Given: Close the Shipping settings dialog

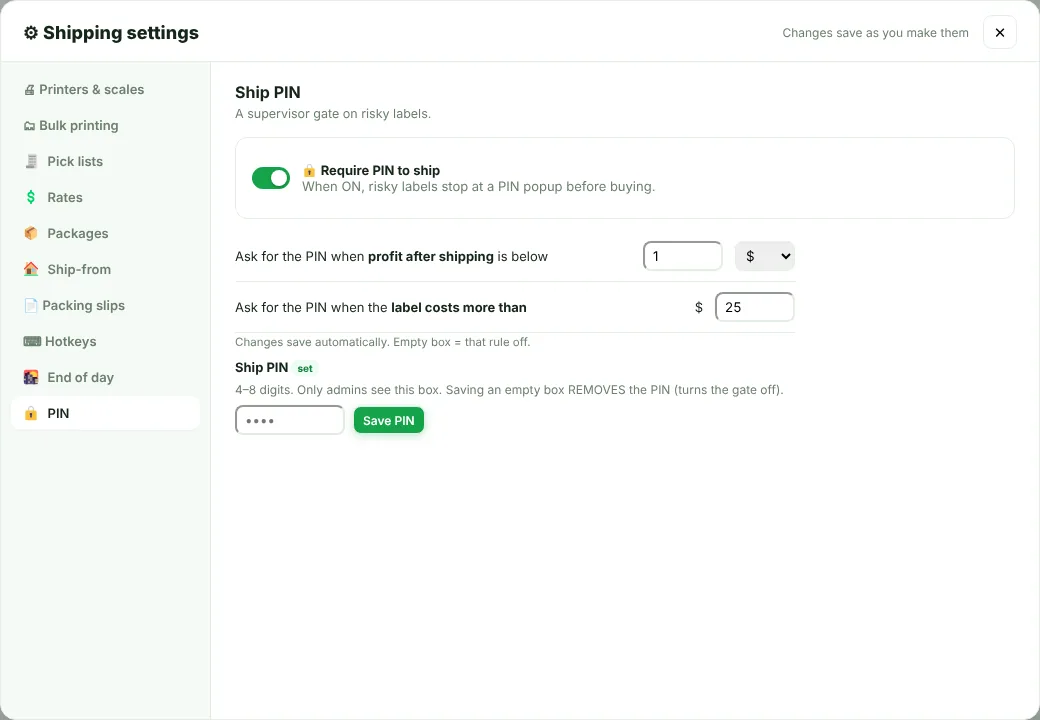Looking at the screenshot, I should (x=1000, y=32).
